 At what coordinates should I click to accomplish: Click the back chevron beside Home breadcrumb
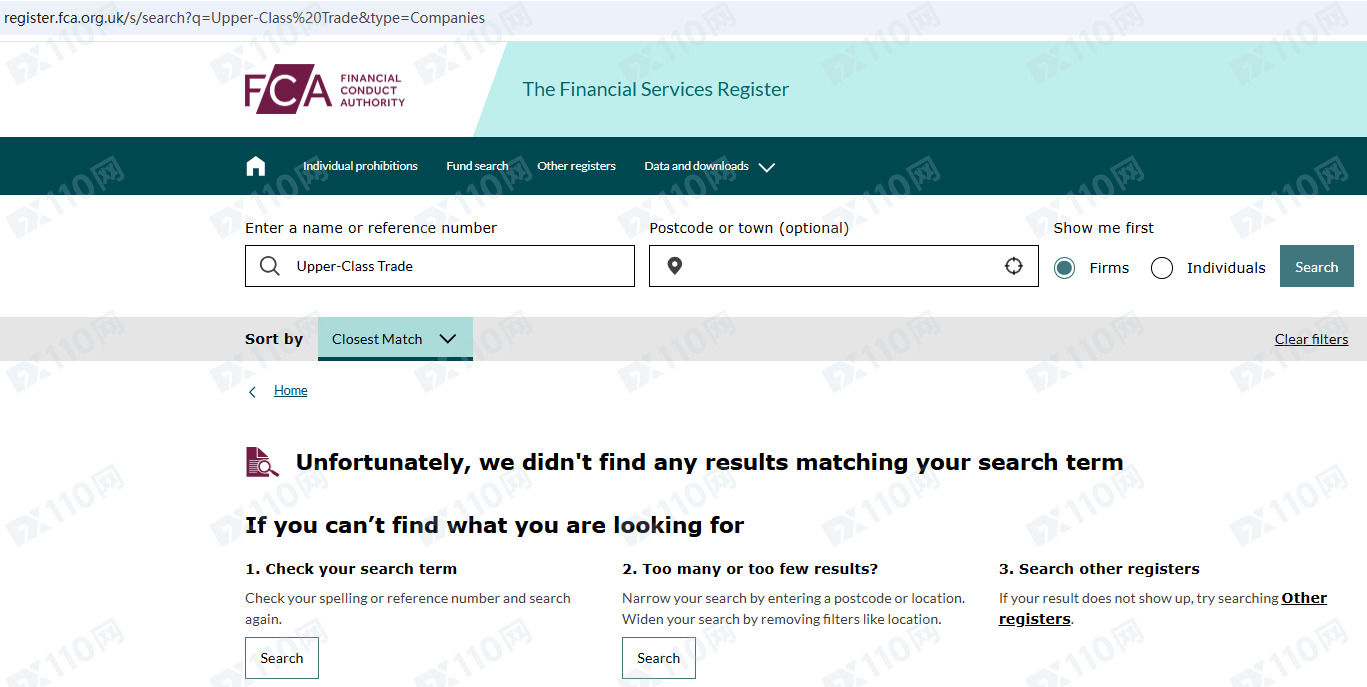(253, 391)
